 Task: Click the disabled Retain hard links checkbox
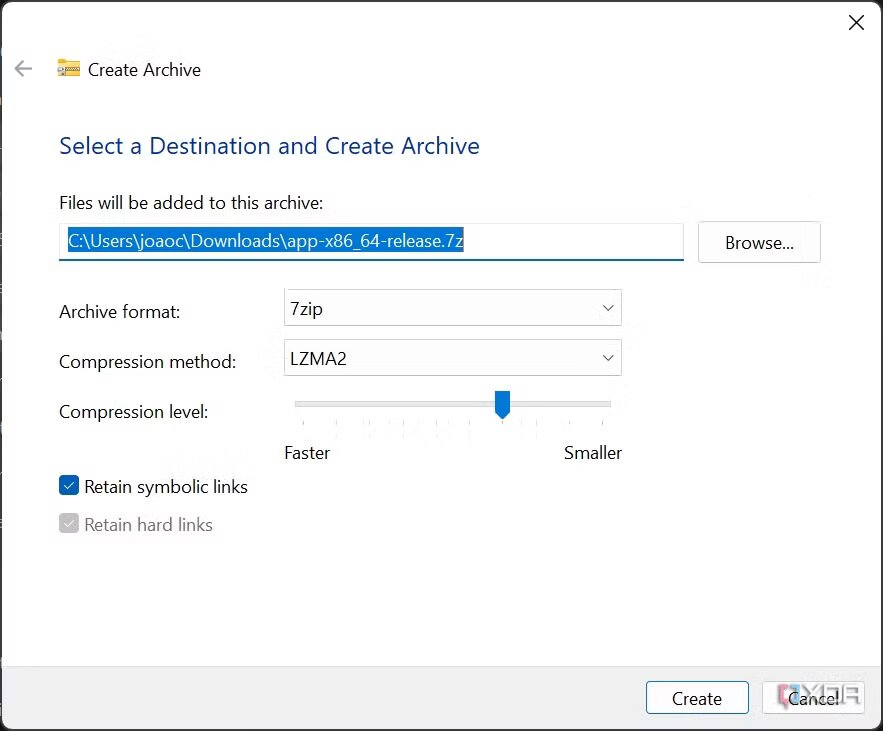point(69,523)
